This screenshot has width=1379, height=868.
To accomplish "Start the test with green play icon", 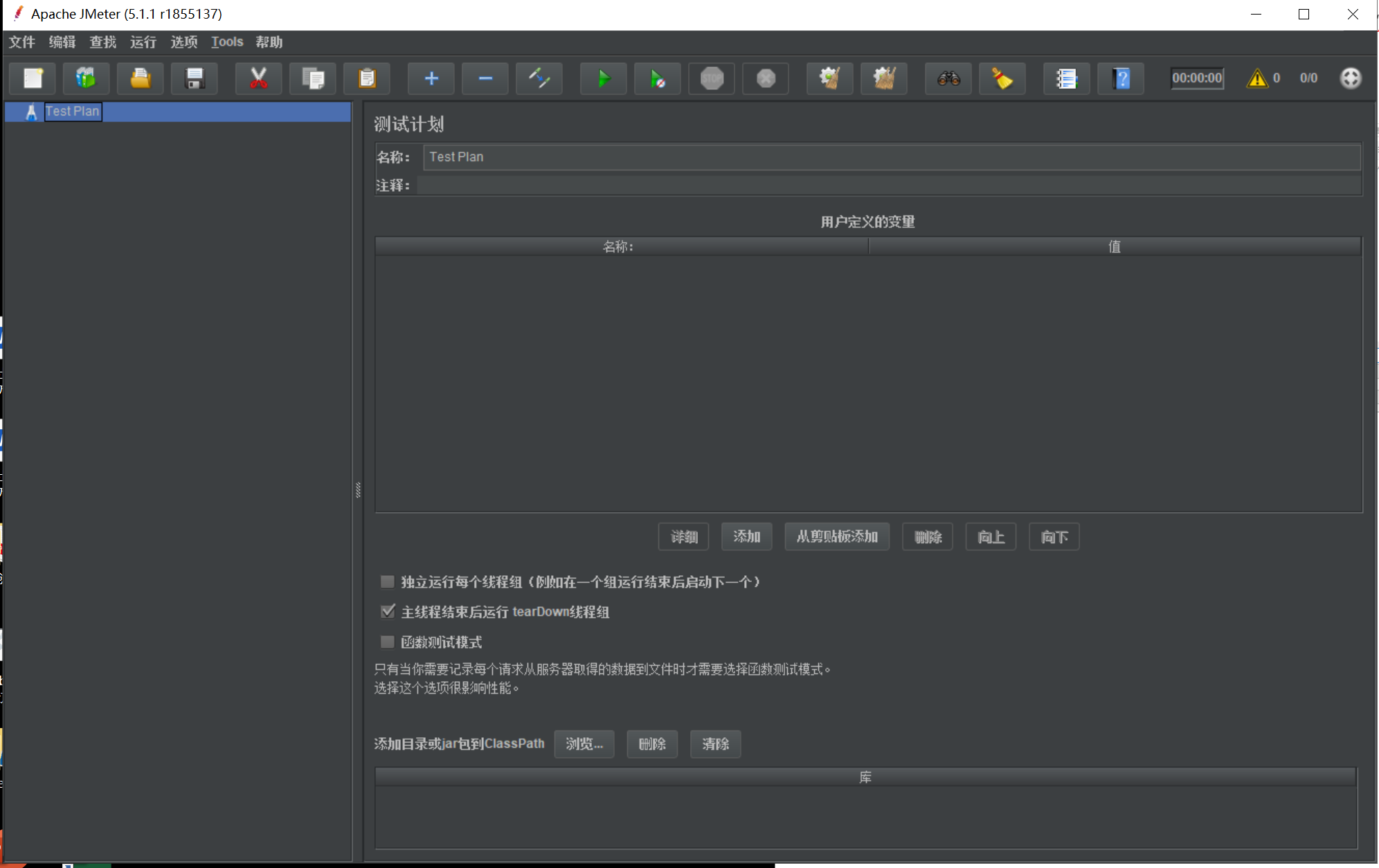I will tap(604, 78).
